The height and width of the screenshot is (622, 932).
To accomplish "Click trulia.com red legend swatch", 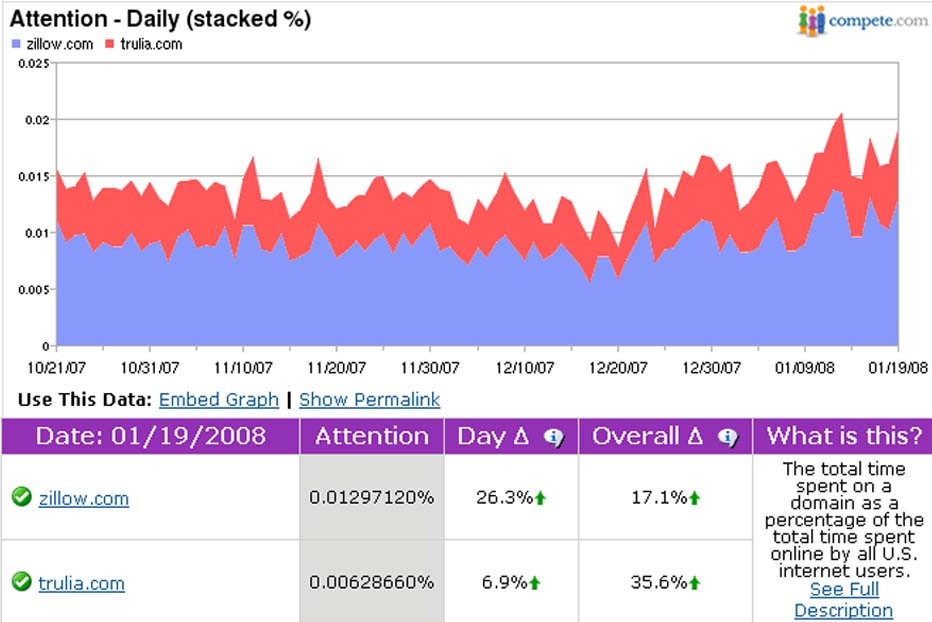I will tap(109, 44).
